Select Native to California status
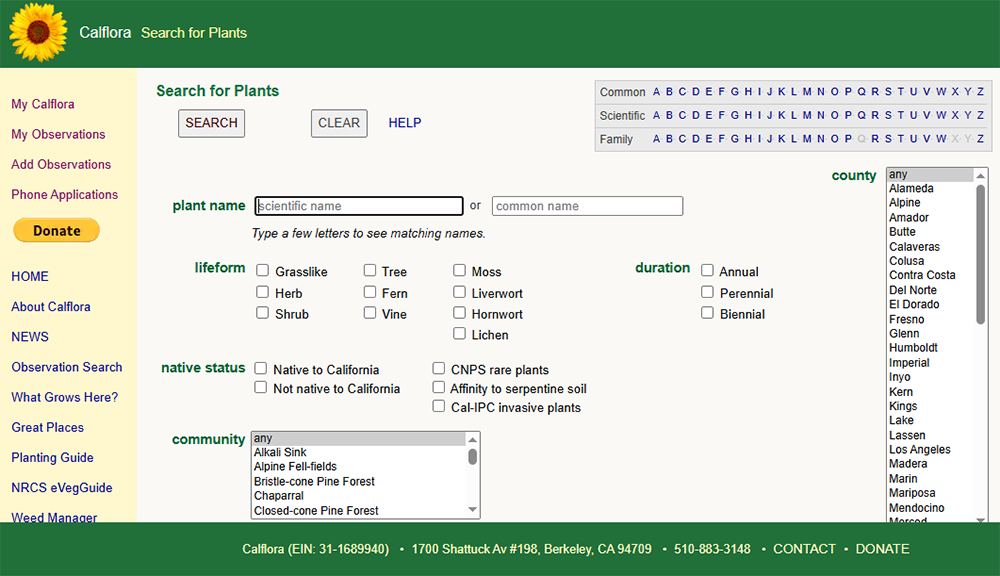Image resolution: width=1000 pixels, height=576 pixels. 261,369
